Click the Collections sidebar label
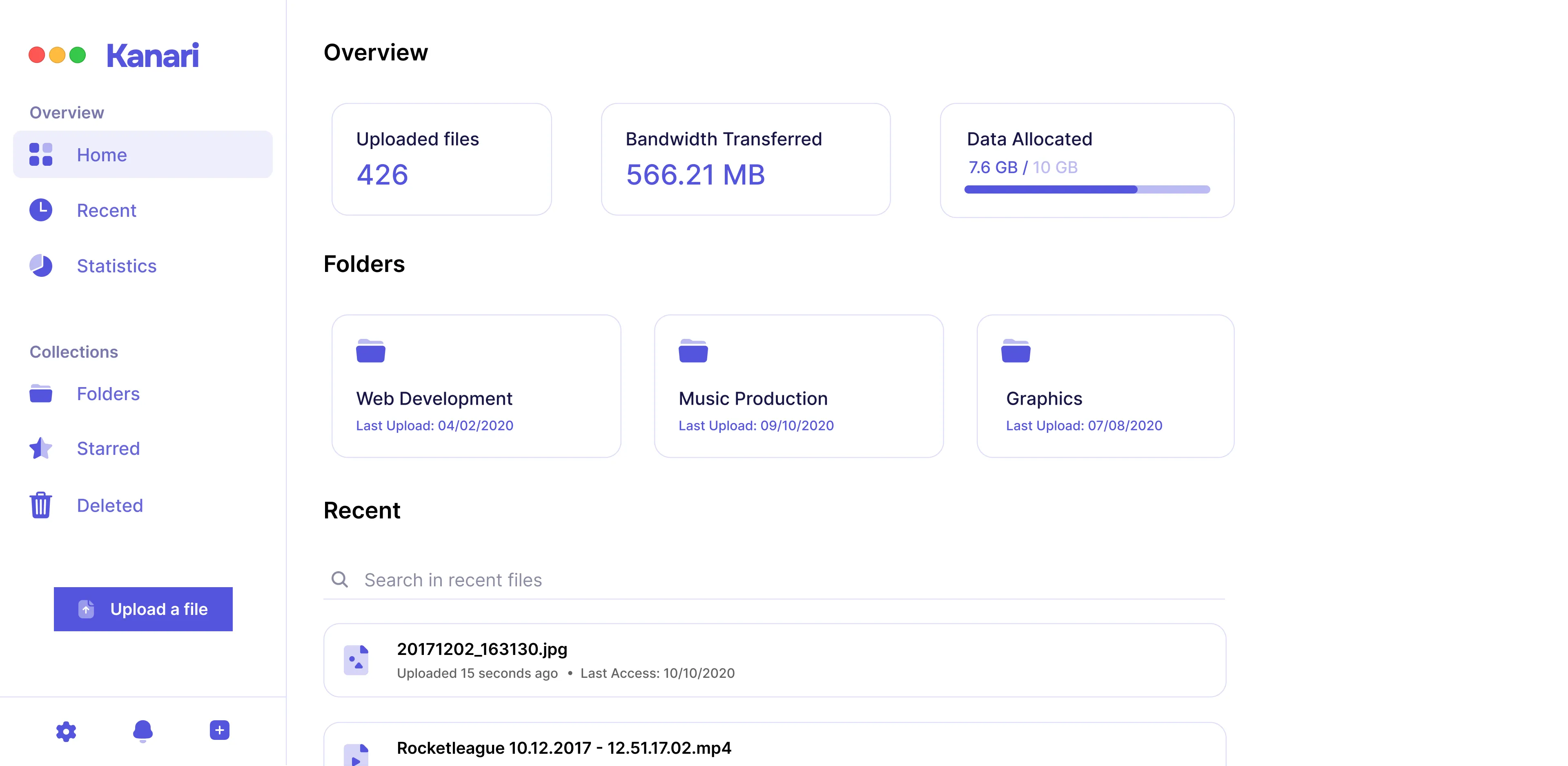The width and height of the screenshot is (1568, 766). coord(73,351)
